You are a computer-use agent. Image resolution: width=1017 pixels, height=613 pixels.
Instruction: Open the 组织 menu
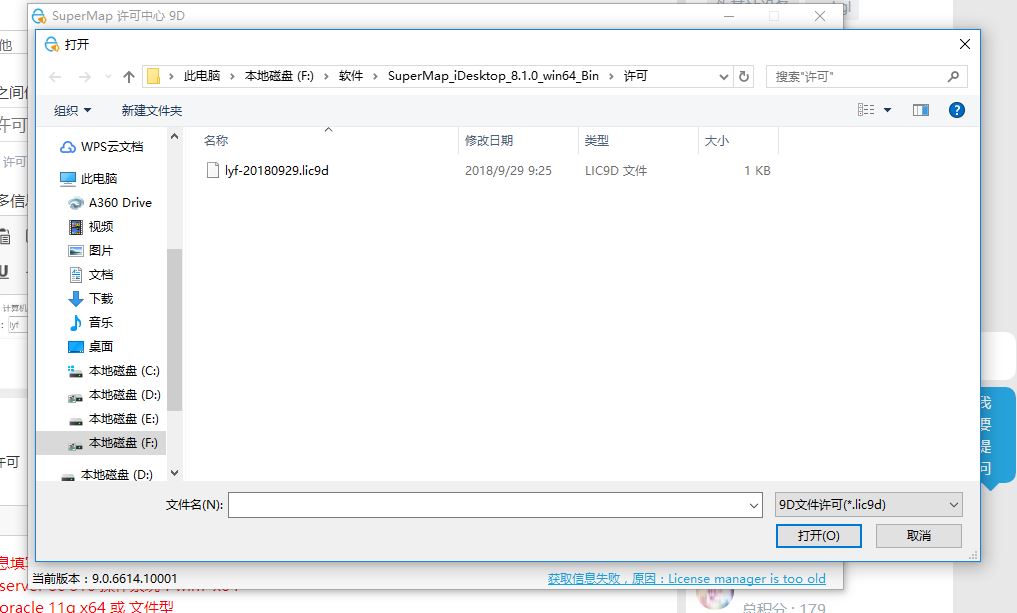[72, 110]
